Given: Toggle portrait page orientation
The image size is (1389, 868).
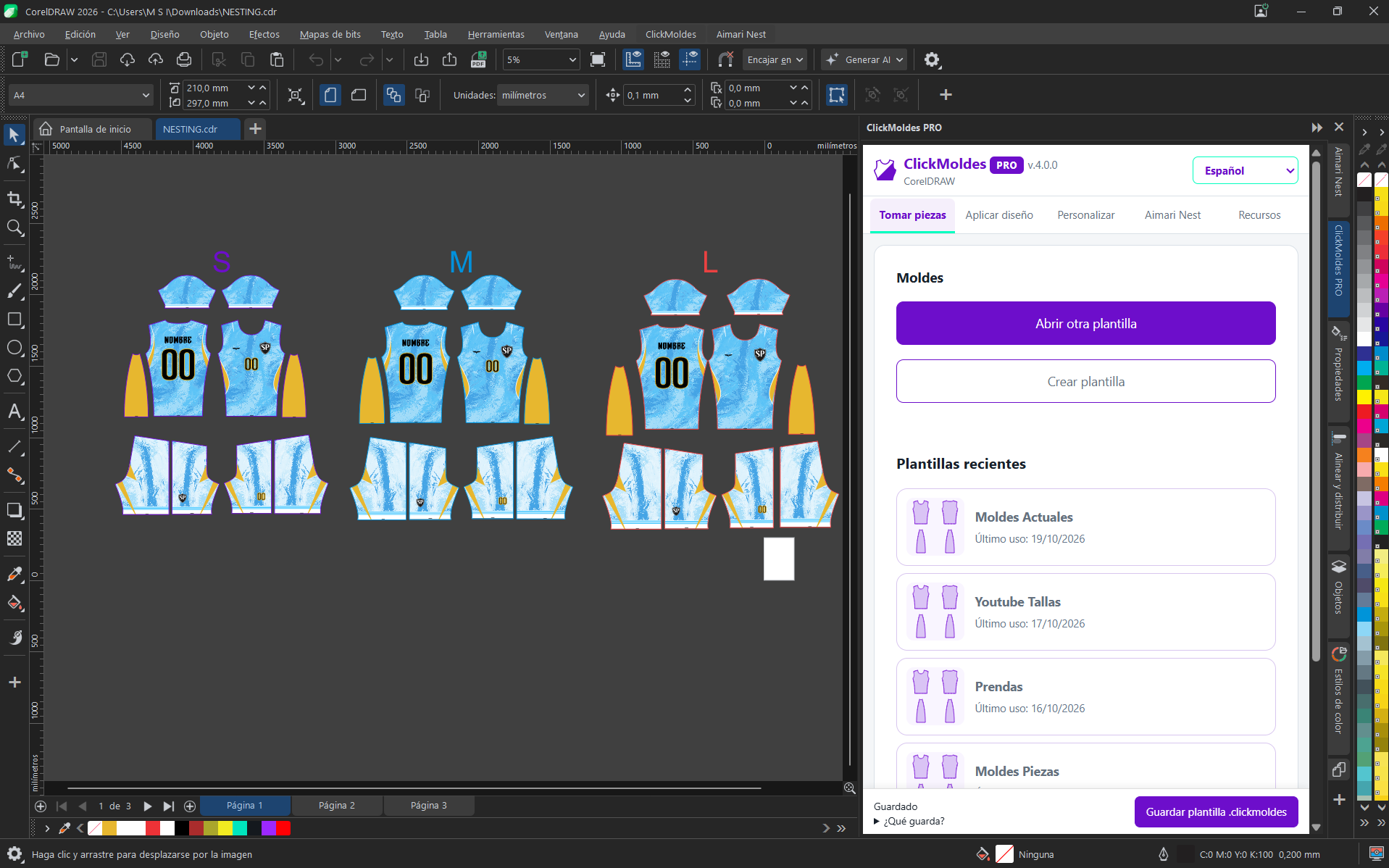Looking at the screenshot, I should (330, 95).
